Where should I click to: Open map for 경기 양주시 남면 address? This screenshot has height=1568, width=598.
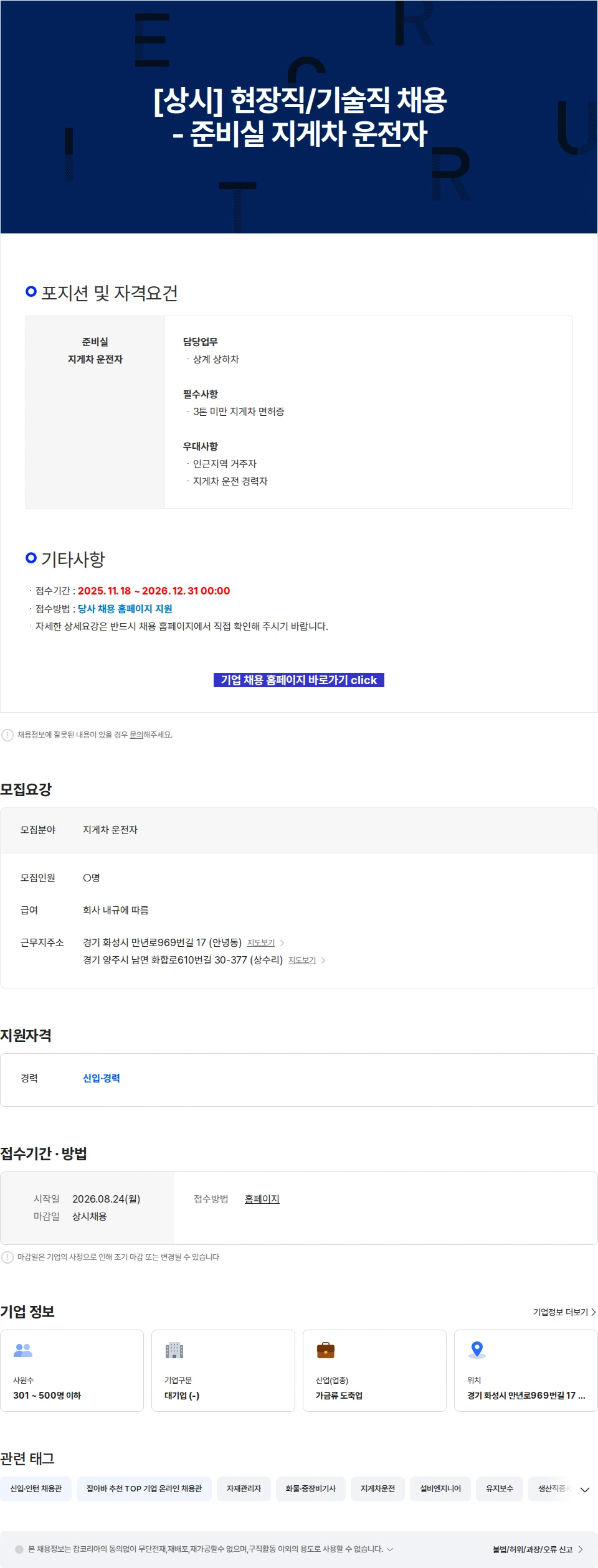click(x=302, y=960)
